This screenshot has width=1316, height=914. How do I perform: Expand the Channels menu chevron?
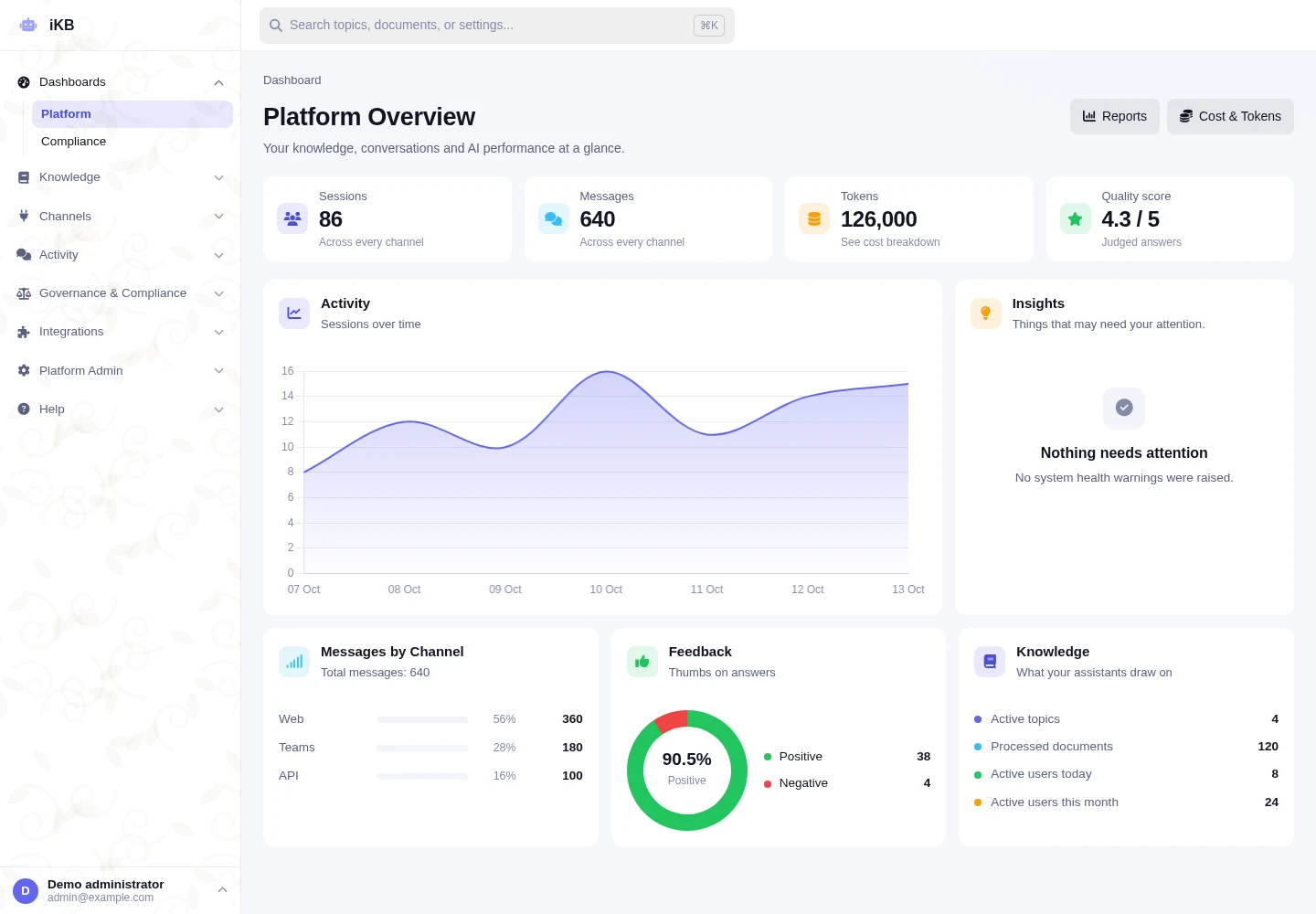click(218, 217)
